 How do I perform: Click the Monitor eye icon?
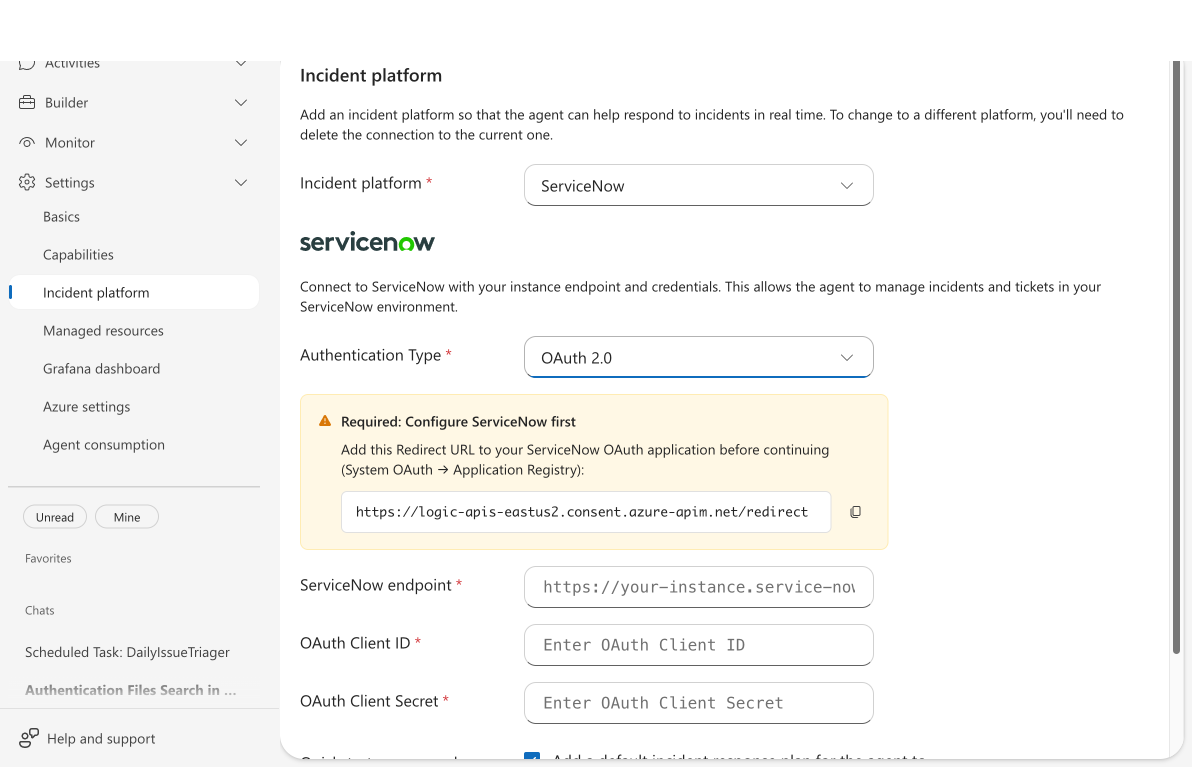[27, 142]
